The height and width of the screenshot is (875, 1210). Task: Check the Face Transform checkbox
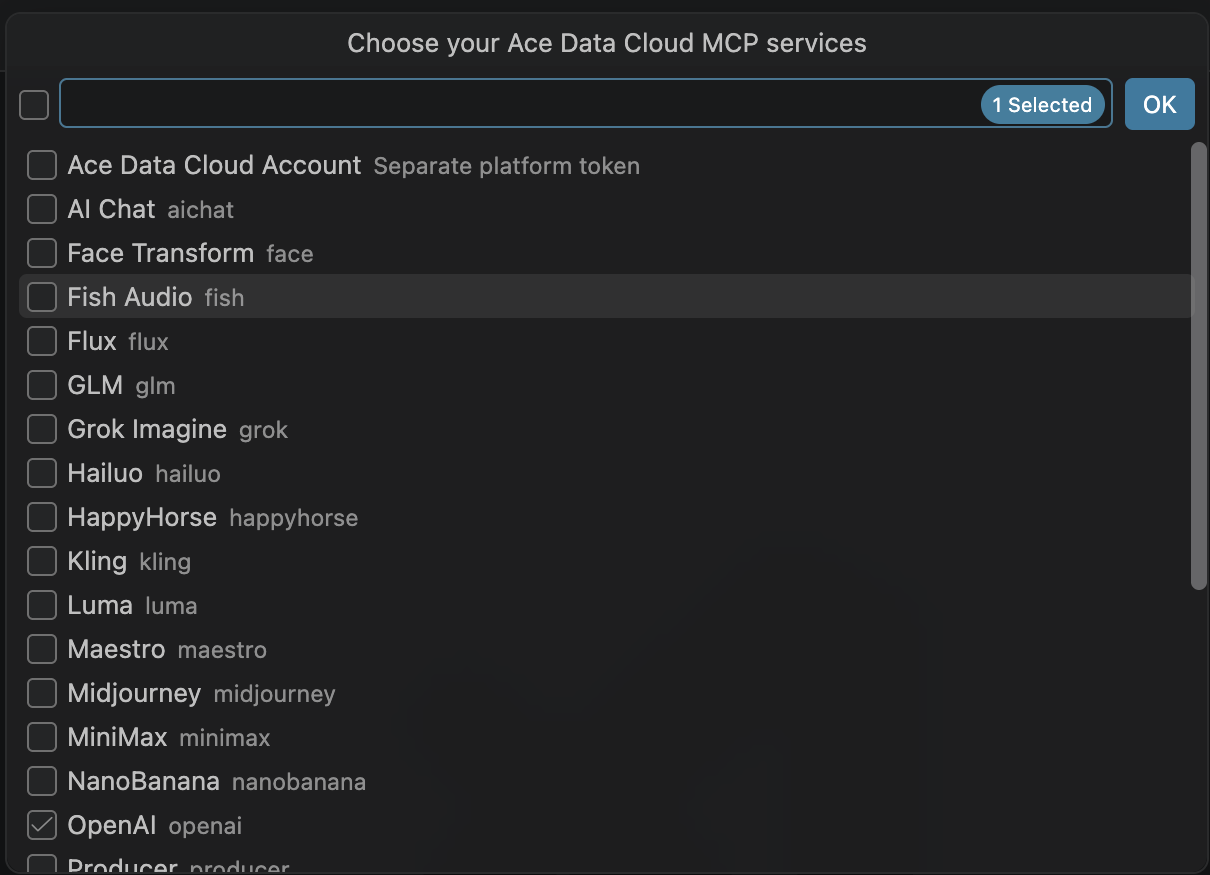41,253
